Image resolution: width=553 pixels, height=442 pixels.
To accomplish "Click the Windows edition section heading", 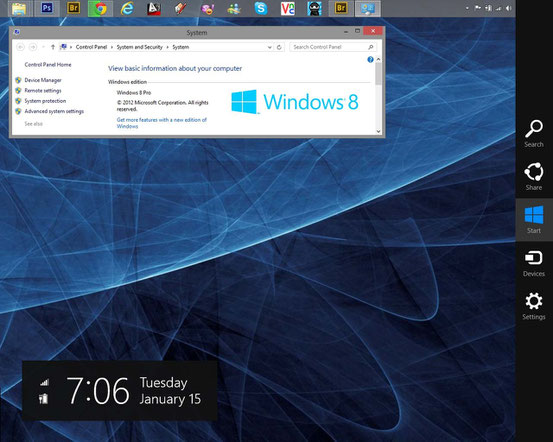I will click(x=127, y=82).
